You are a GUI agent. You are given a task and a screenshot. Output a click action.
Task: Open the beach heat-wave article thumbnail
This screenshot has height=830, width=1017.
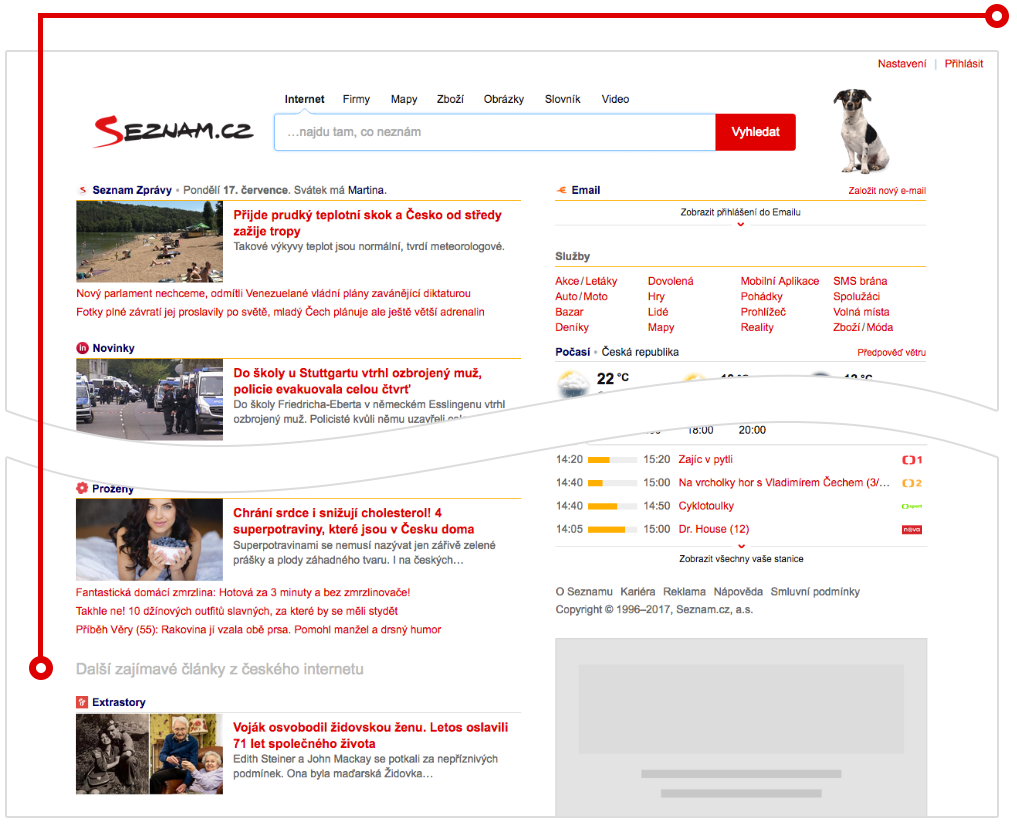coord(149,241)
